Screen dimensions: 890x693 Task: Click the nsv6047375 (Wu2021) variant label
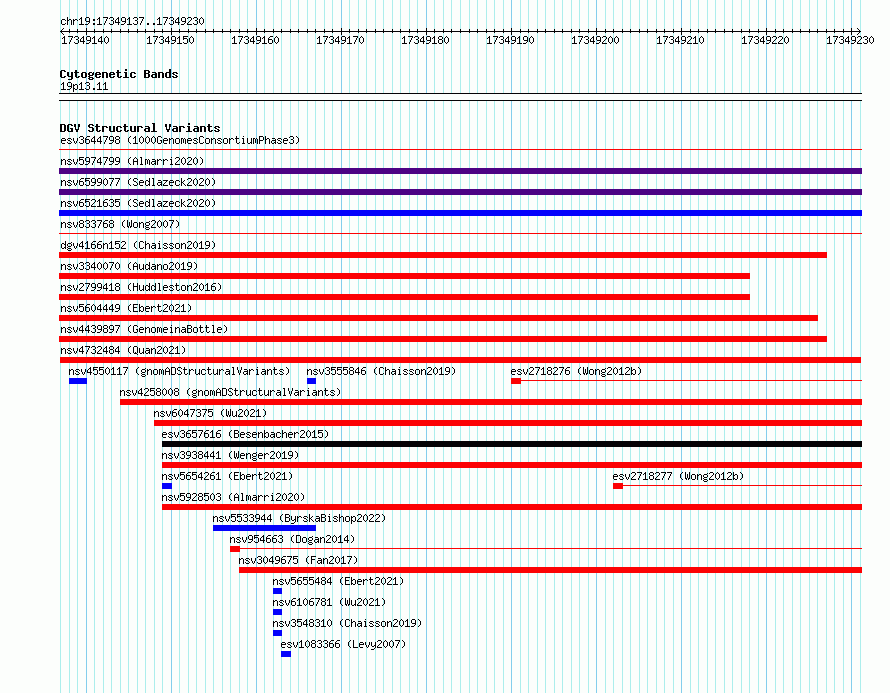[x=210, y=413]
